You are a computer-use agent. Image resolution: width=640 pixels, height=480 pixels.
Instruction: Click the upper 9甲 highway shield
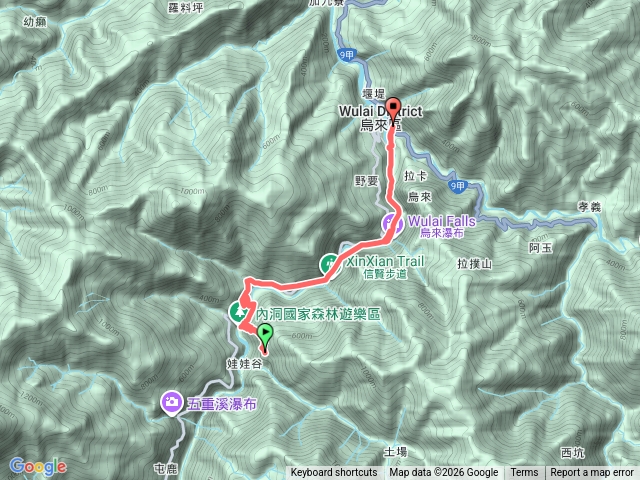click(347, 55)
